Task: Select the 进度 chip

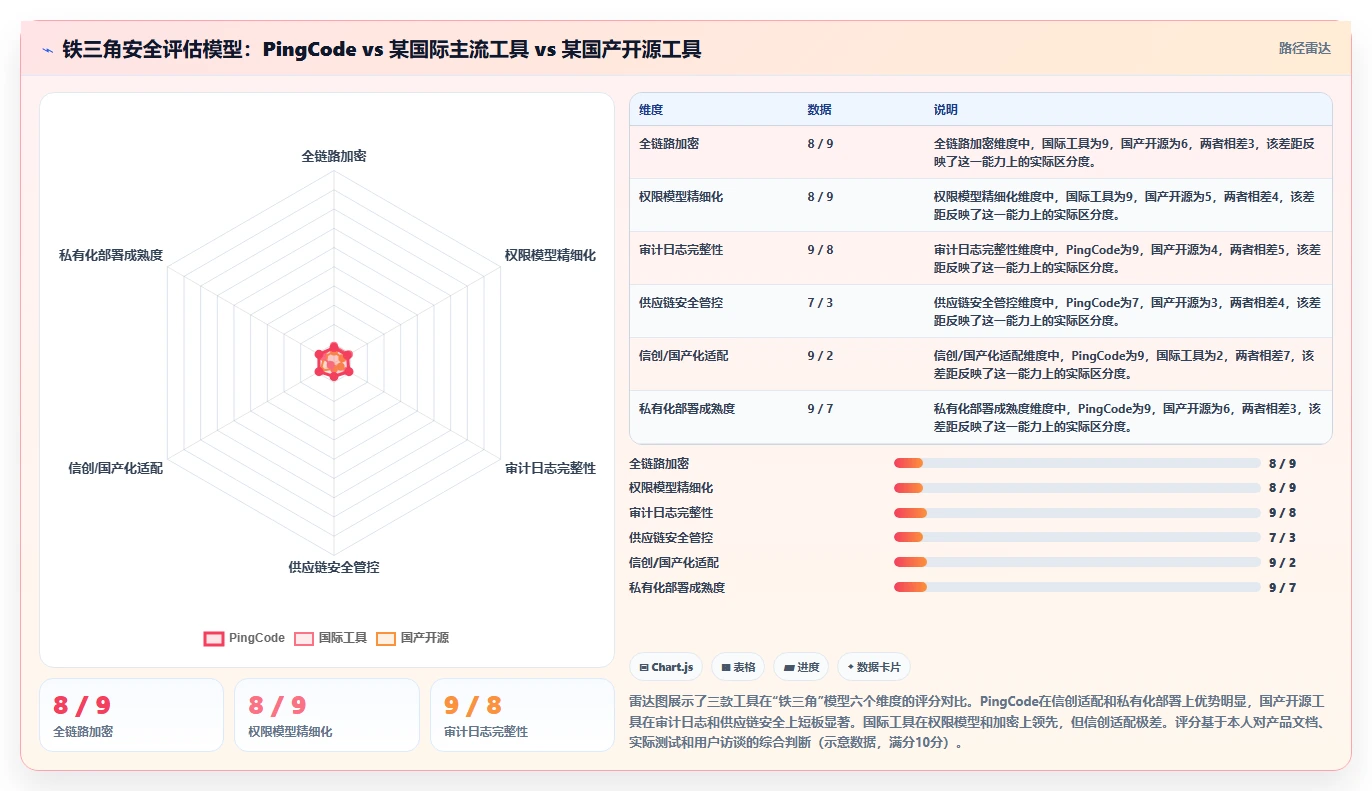Action: [801, 667]
